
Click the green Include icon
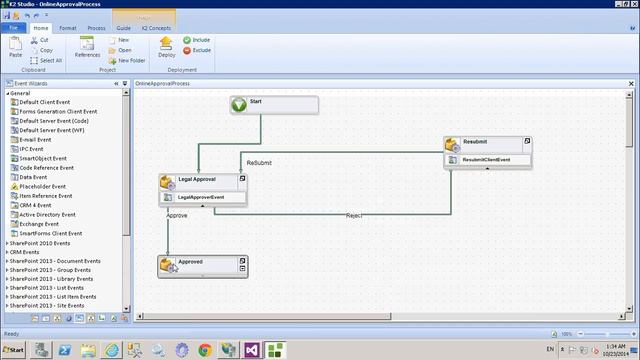pos(187,40)
